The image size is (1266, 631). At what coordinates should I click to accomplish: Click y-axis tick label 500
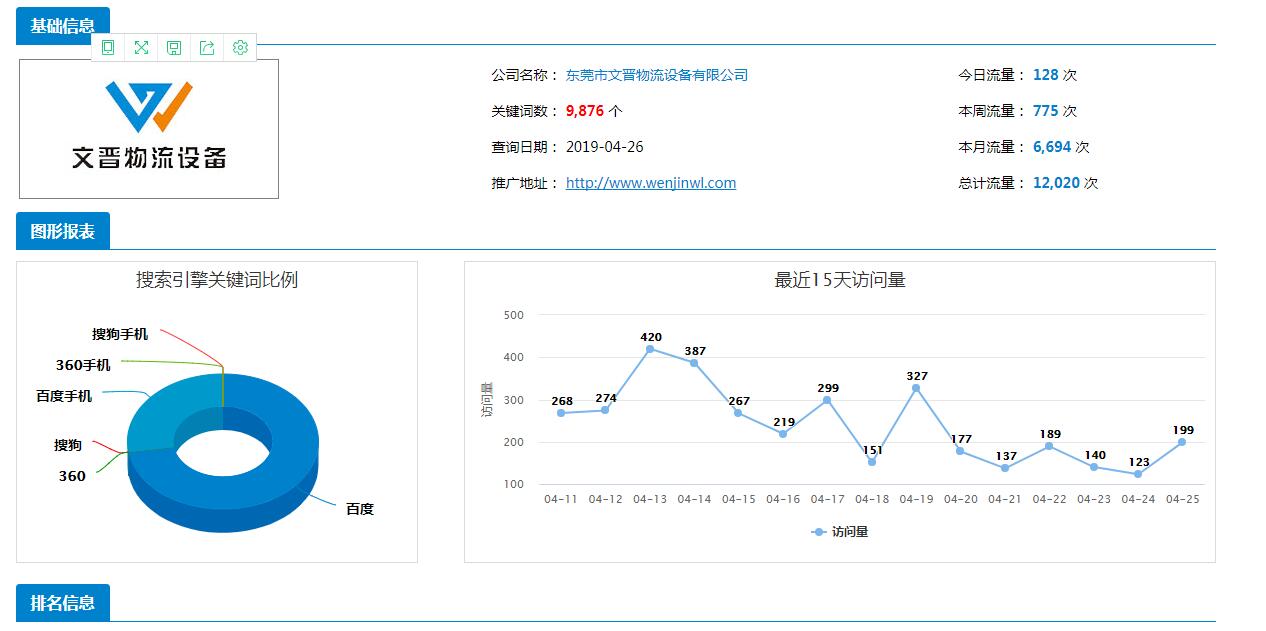click(x=514, y=315)
